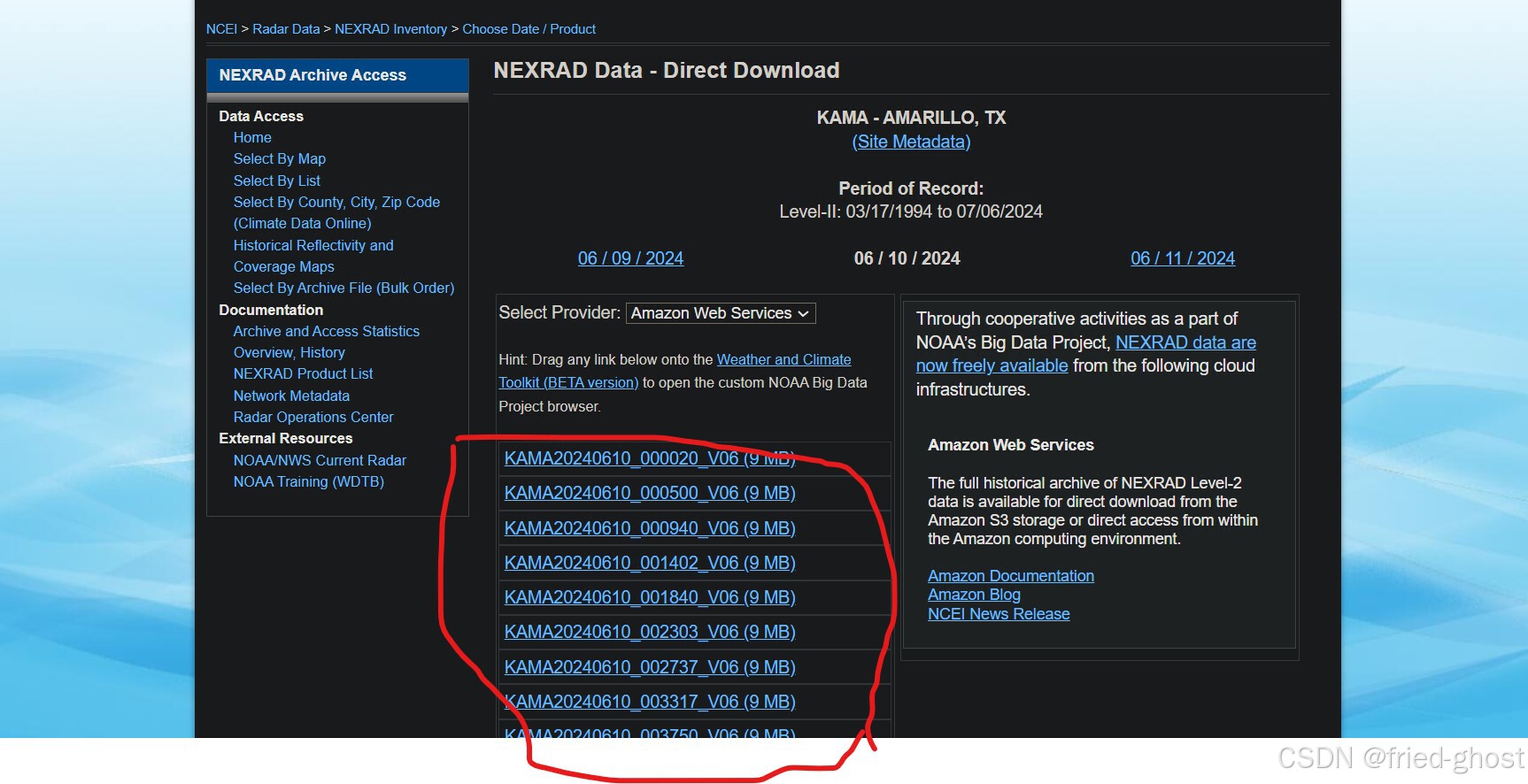
Task: Open Select By Map link
Action: tap(280, 158)
